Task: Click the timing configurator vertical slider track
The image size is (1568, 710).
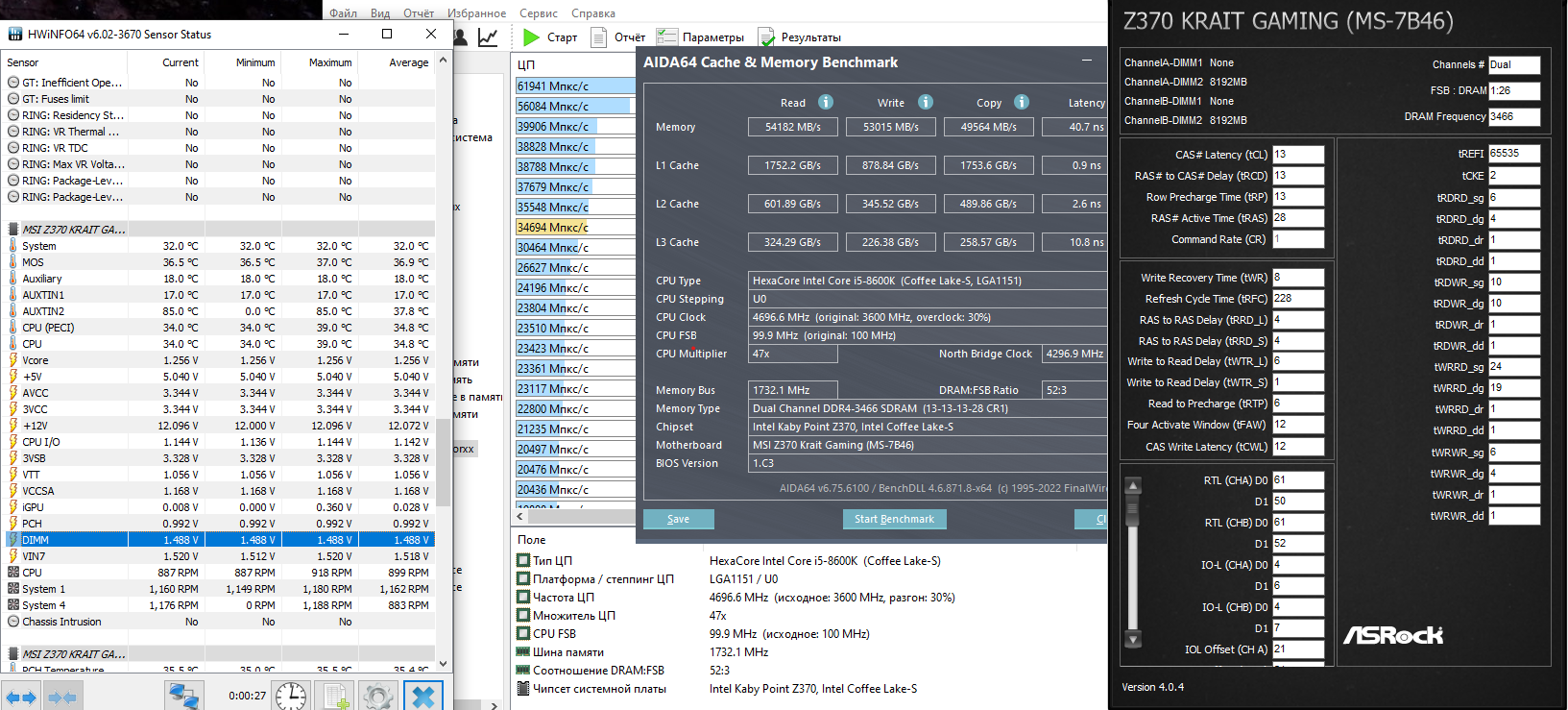Action: (1133, 562)
